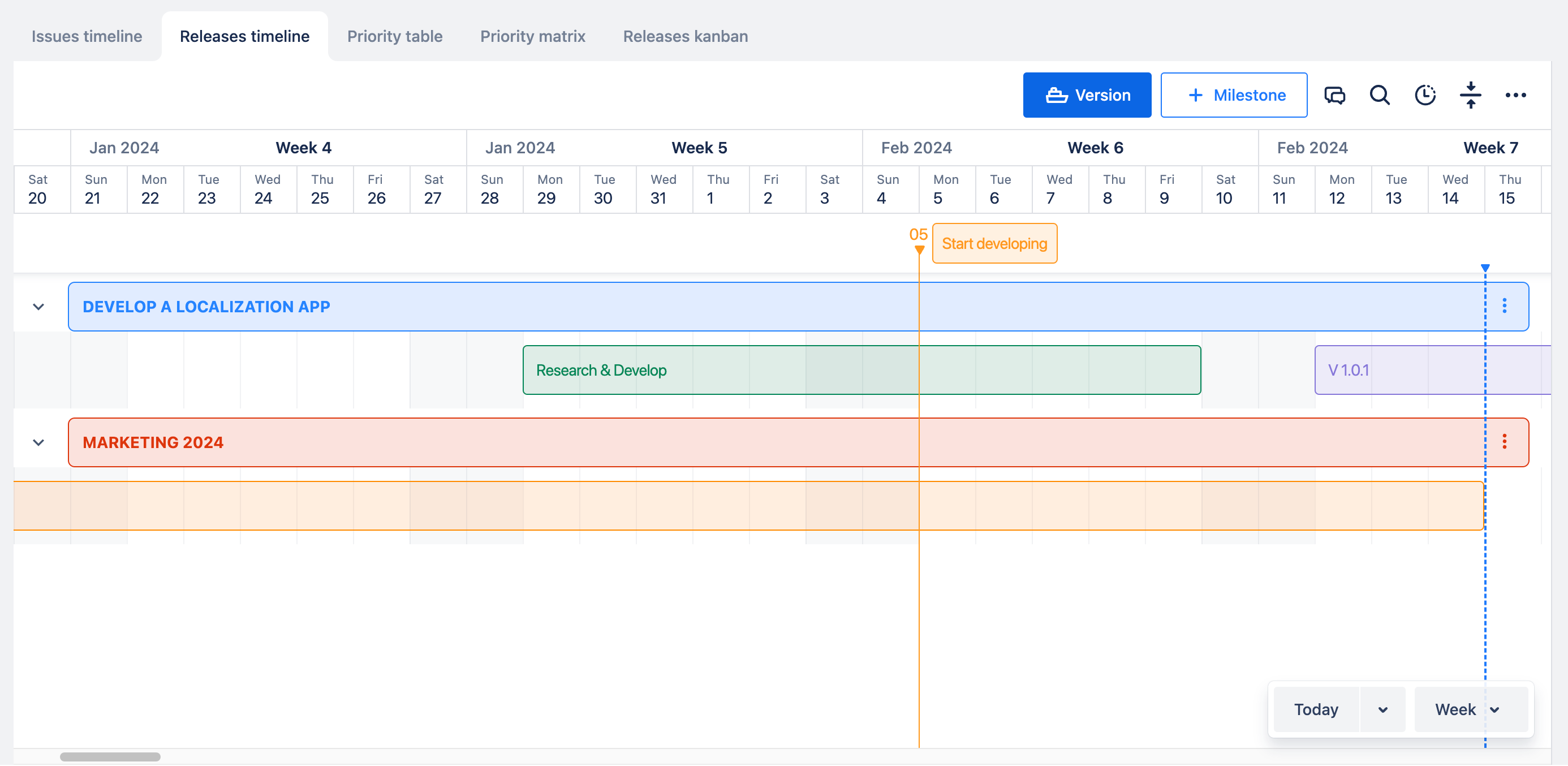Collapse the Develop a Localization App group

(38, 307)
